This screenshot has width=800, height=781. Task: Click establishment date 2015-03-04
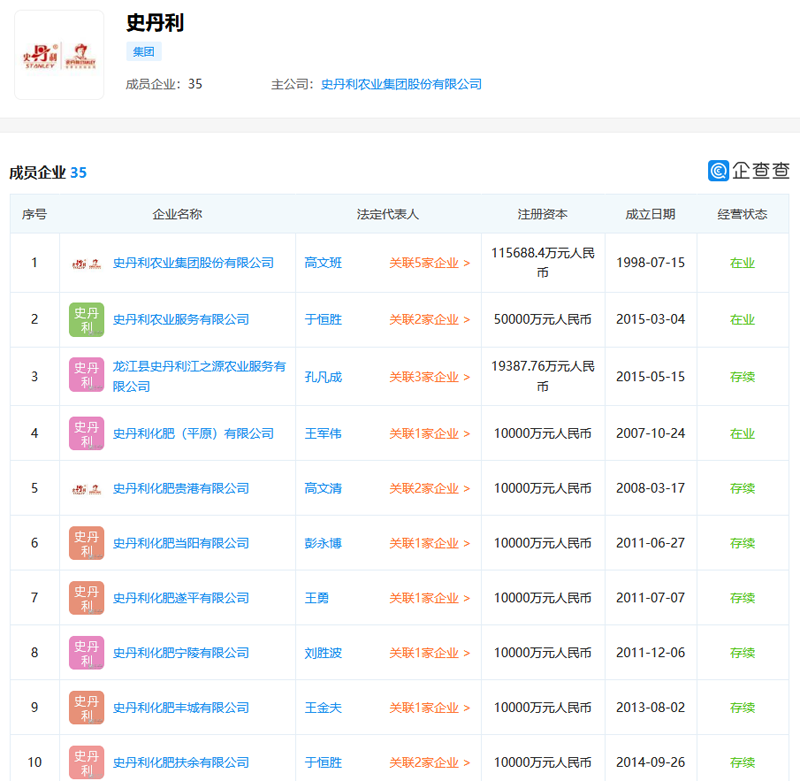[x=651, y=319]
